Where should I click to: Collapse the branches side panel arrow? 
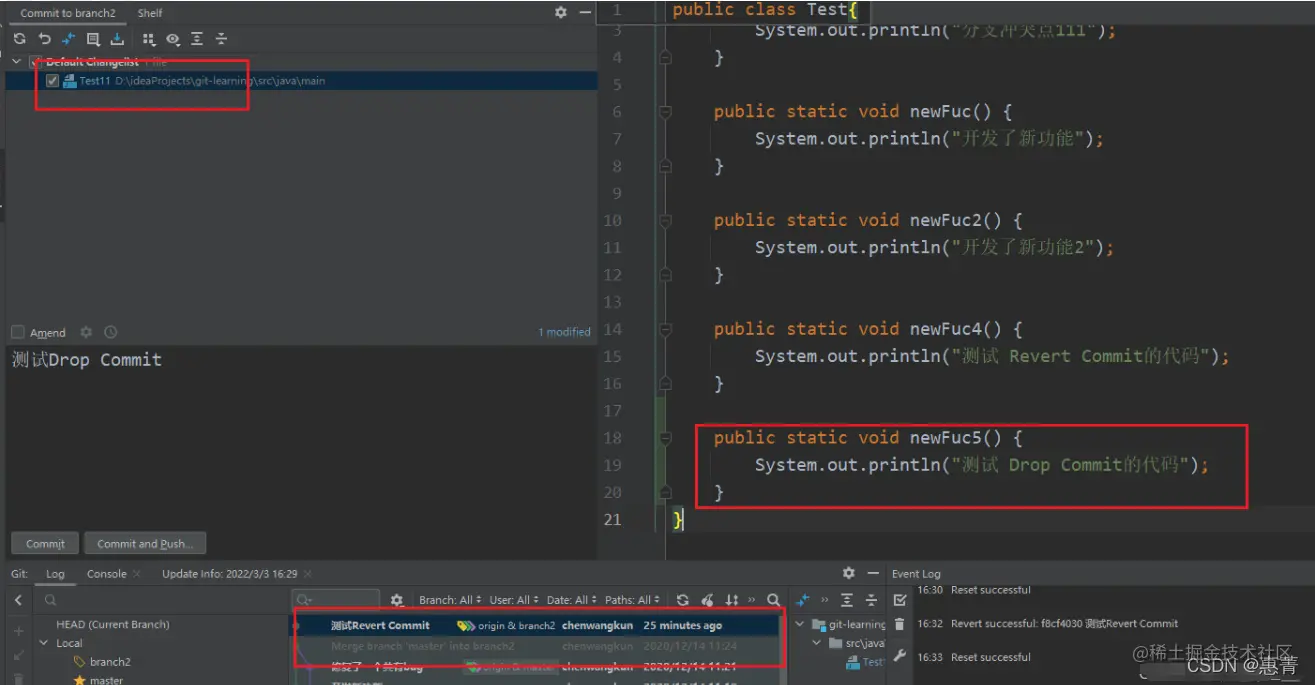click(18, 600)
